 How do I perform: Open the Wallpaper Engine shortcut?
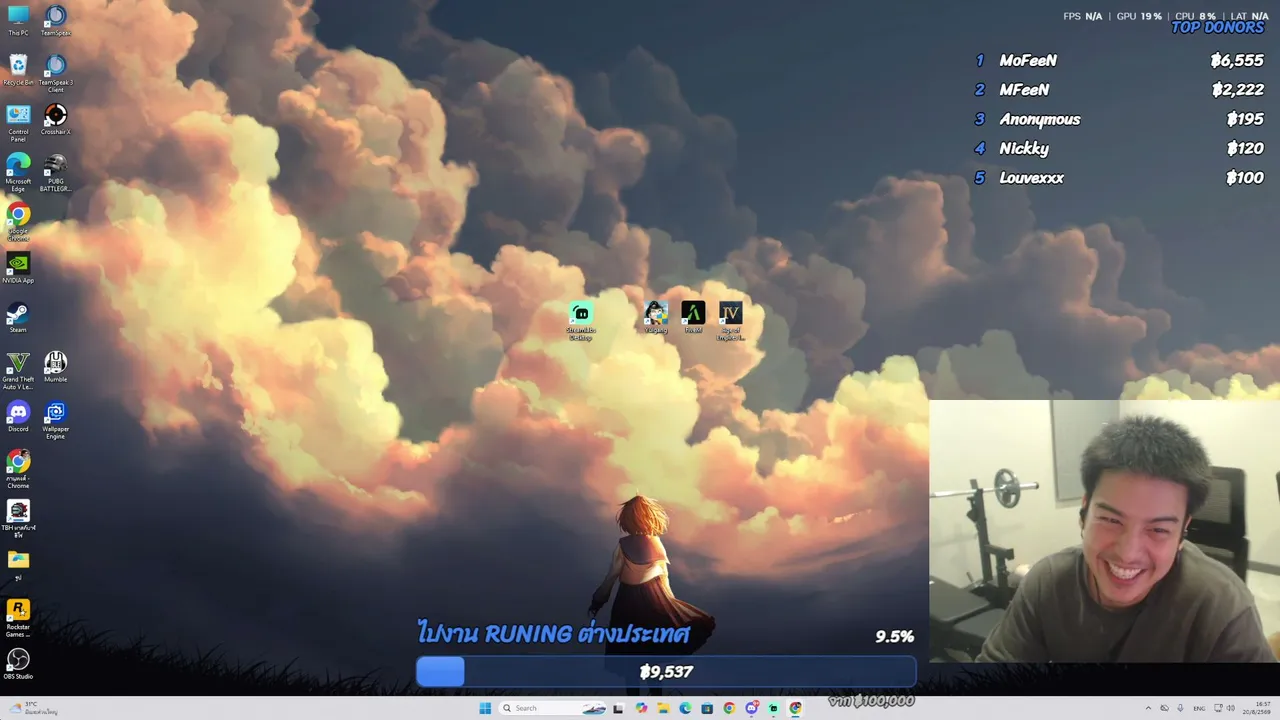click(x=56, y=420)
